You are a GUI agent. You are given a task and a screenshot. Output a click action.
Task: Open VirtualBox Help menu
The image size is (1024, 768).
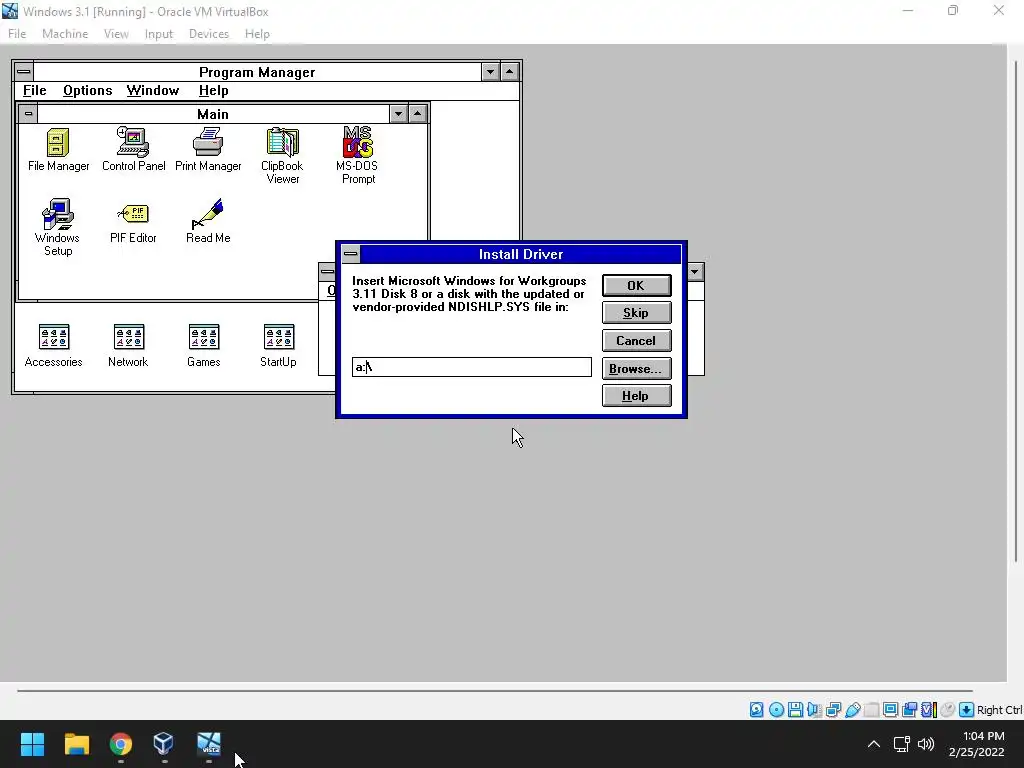pos(257,33)
